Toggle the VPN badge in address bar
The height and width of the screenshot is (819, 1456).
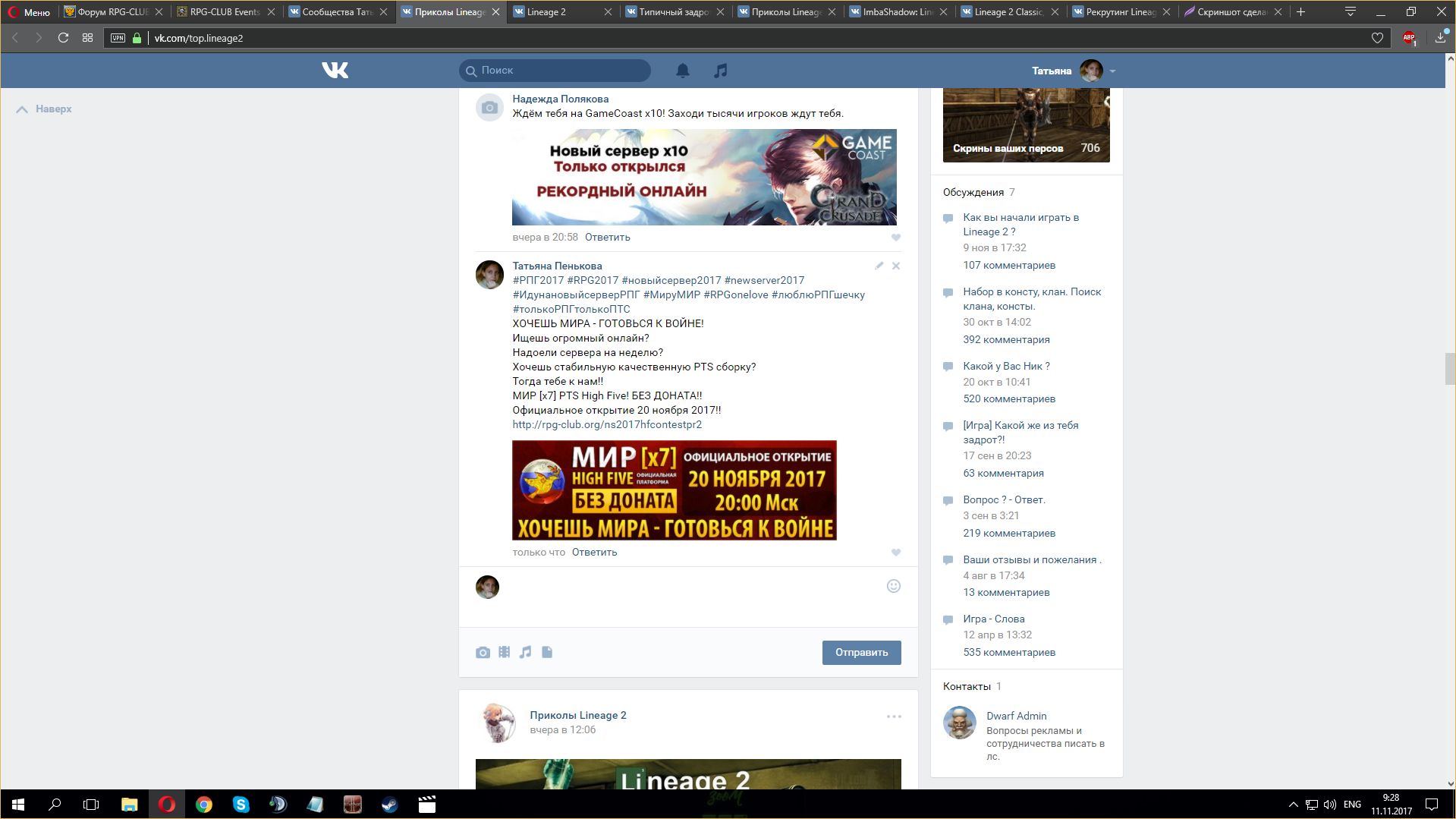118,38
